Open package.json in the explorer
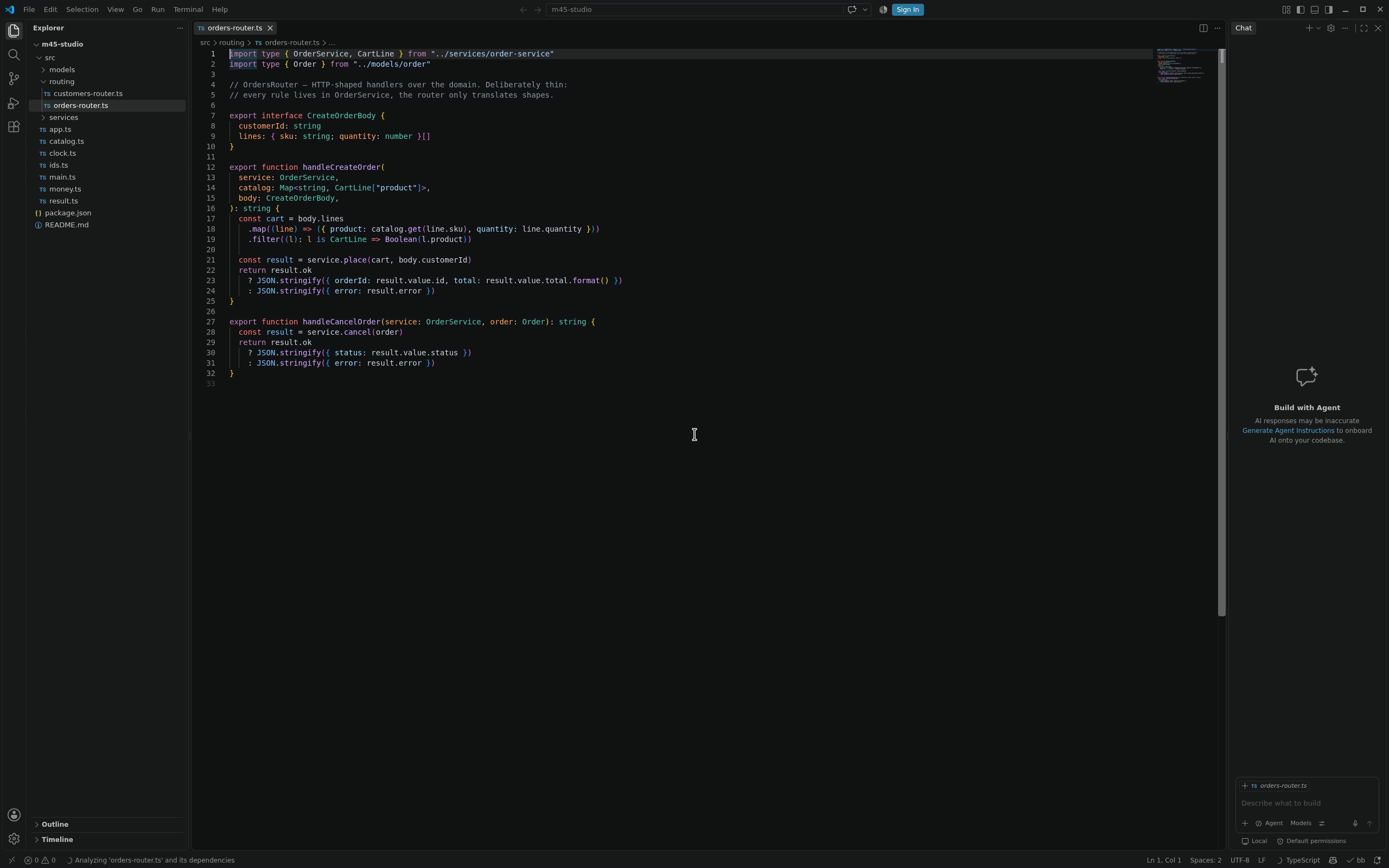This screenshot has width=1389, height=868. [x=107, y=213]
